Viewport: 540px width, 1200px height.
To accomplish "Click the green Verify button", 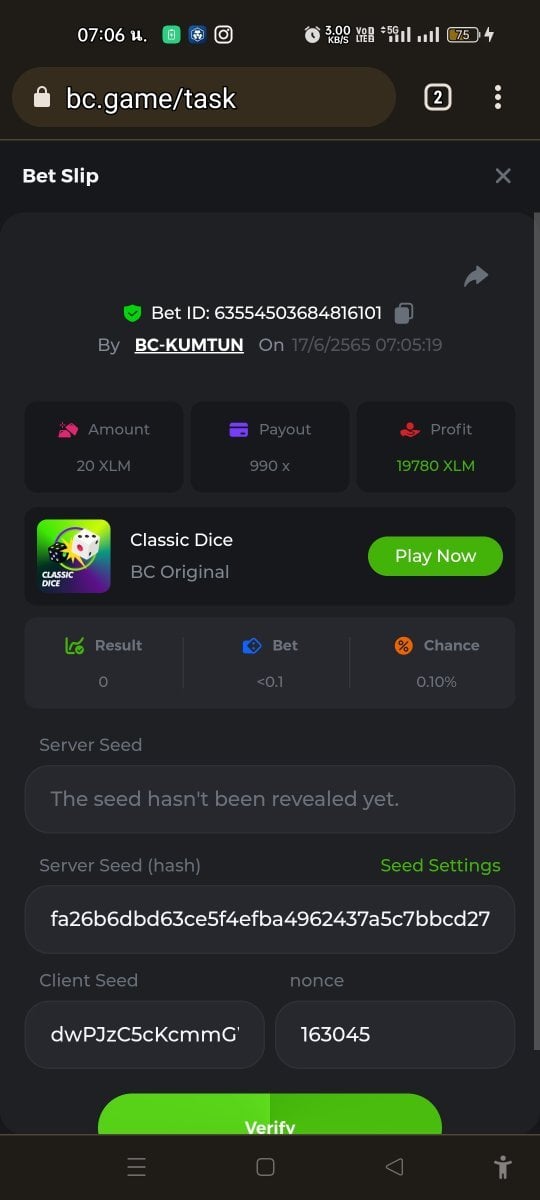I will pyautogui.click(x=270, y=1114).
